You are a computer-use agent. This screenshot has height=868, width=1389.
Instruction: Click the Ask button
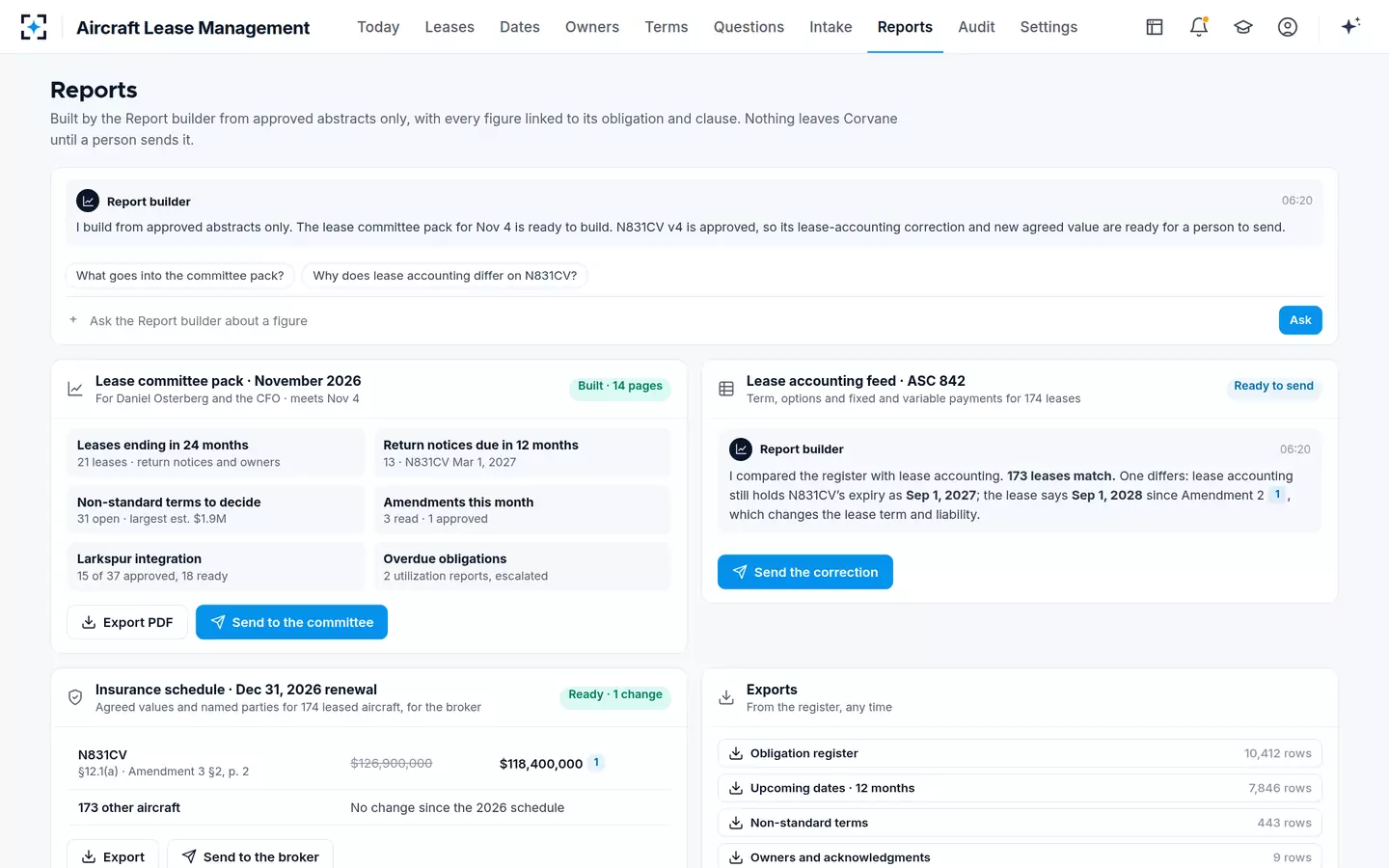(1300, 320)
